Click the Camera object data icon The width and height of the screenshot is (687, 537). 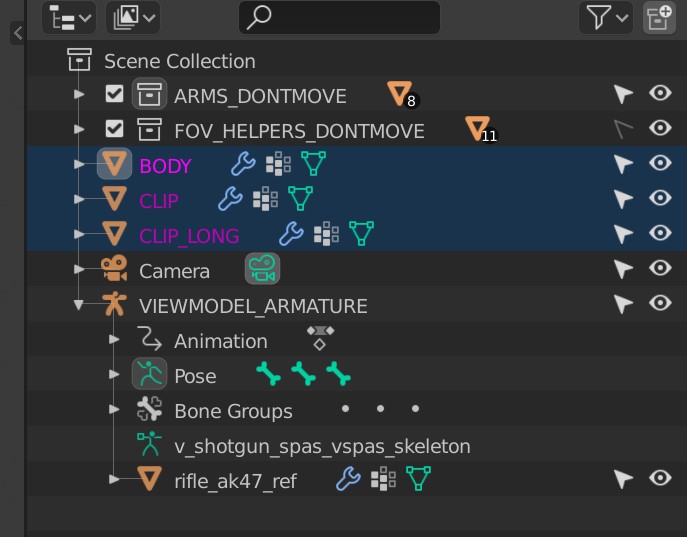point(262,270)
